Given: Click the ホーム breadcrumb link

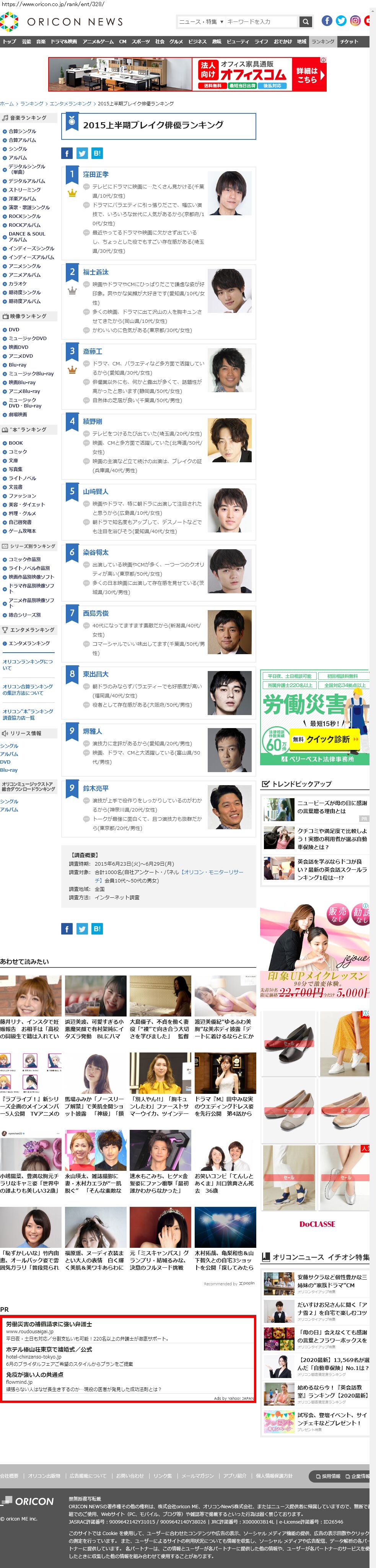Looking at the screenshot, I should tap(7, 103).
